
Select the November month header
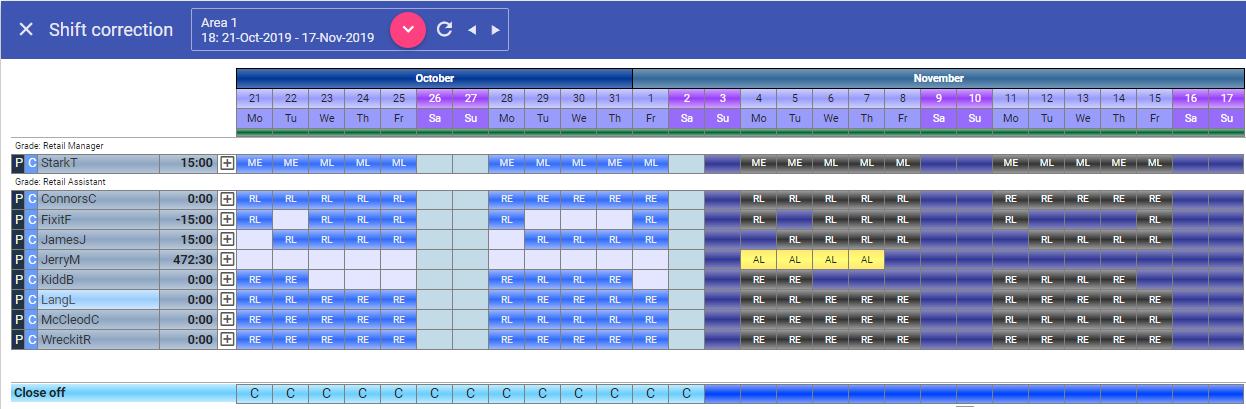click(x=938, y=78)
